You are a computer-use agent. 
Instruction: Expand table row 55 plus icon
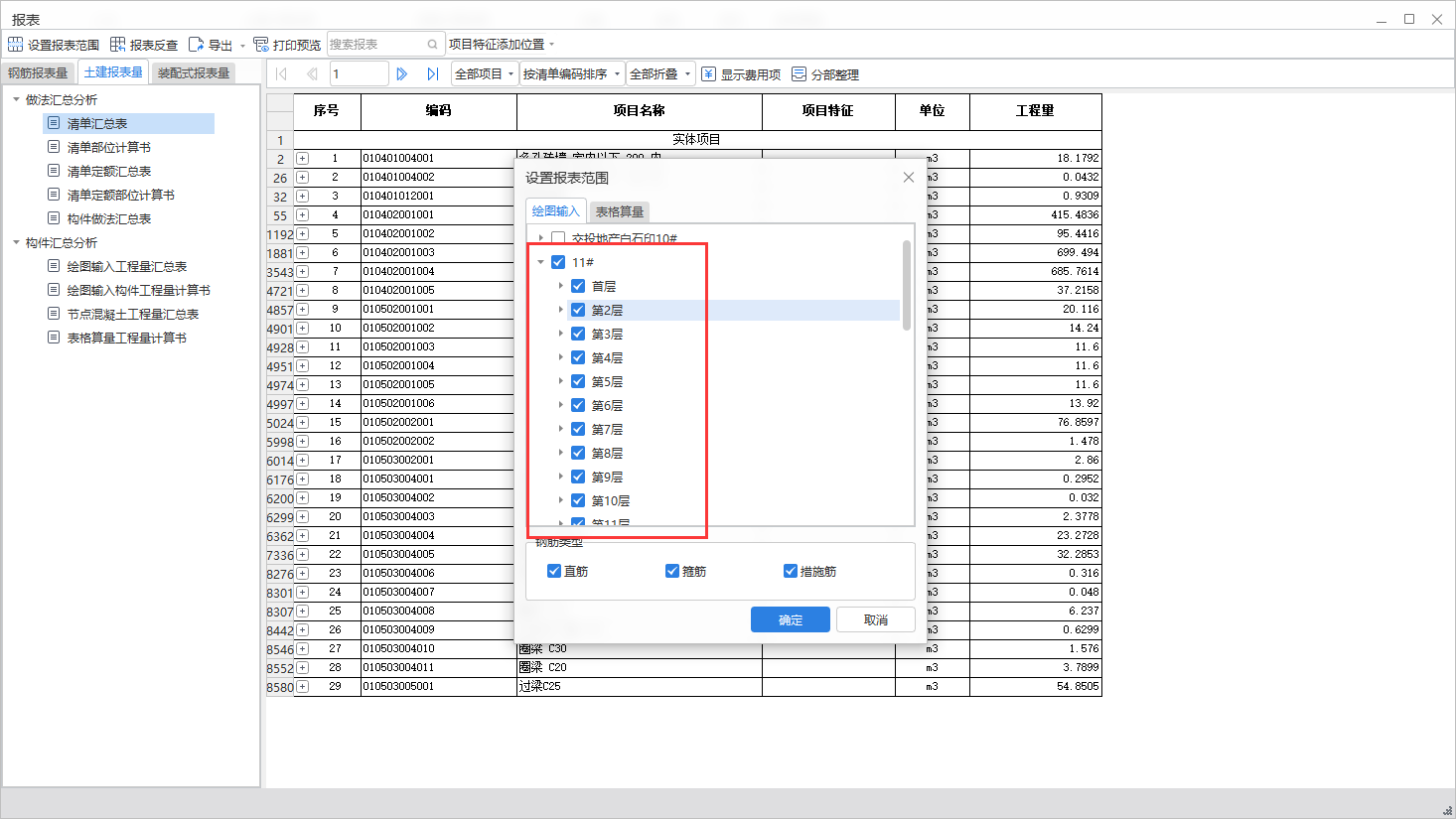302,215
